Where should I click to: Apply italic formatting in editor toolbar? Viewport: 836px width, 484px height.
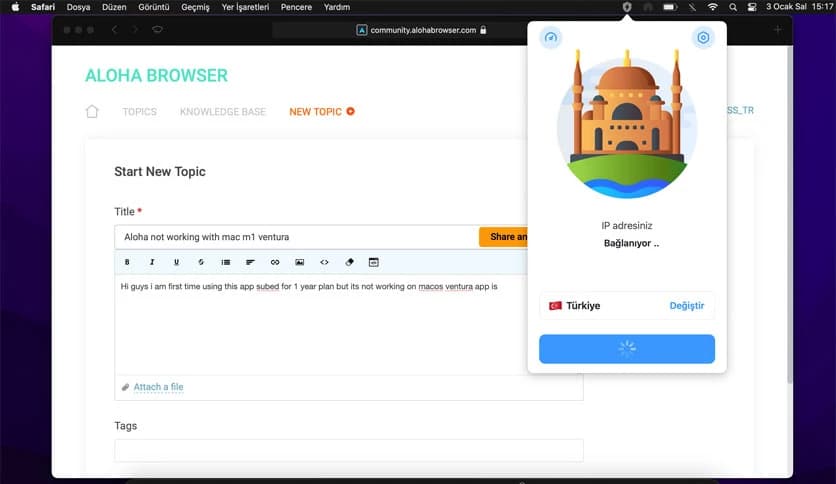tap(152, 262)
